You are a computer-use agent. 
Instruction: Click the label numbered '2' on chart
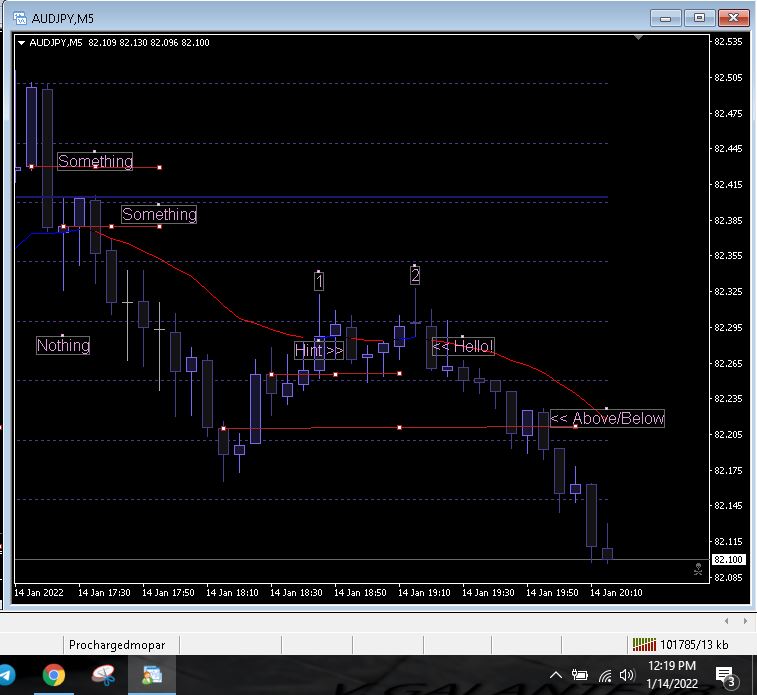tap(415, 275)
